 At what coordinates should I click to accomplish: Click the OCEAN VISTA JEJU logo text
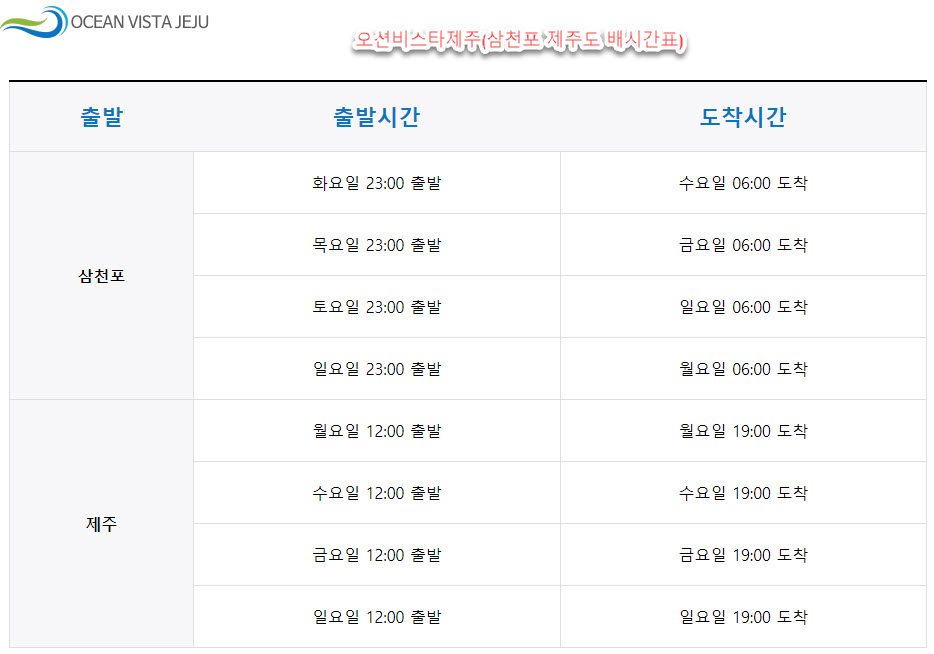pos(139,23)
